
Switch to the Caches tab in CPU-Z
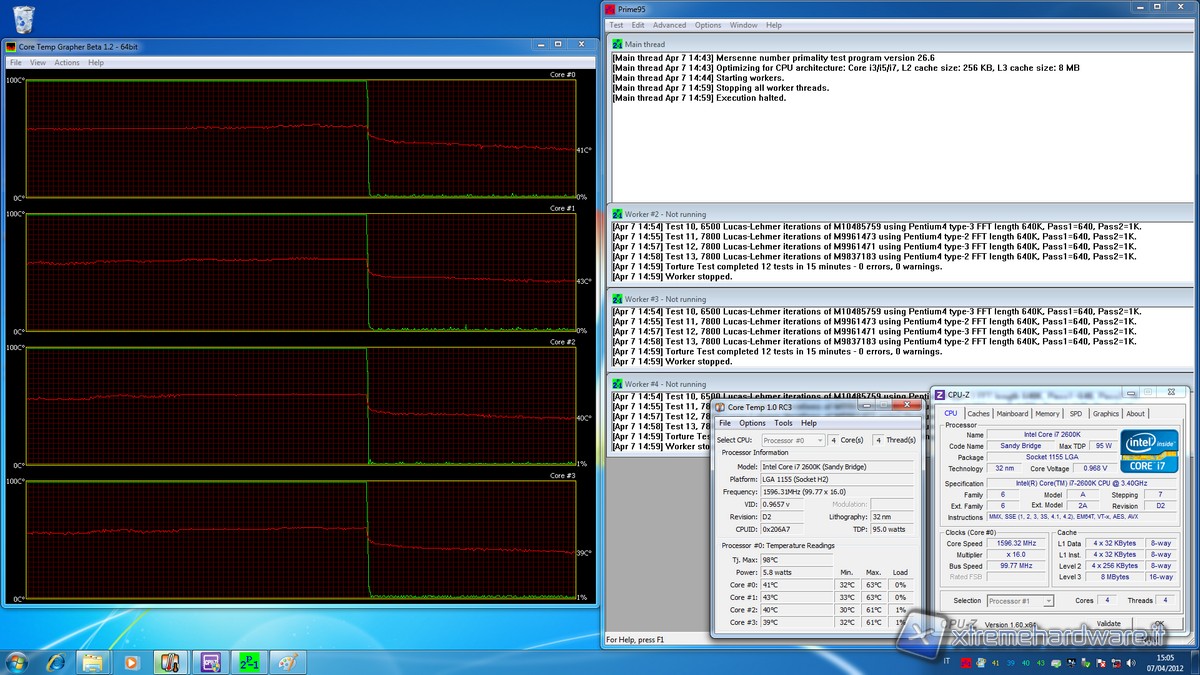coord(978,413)
